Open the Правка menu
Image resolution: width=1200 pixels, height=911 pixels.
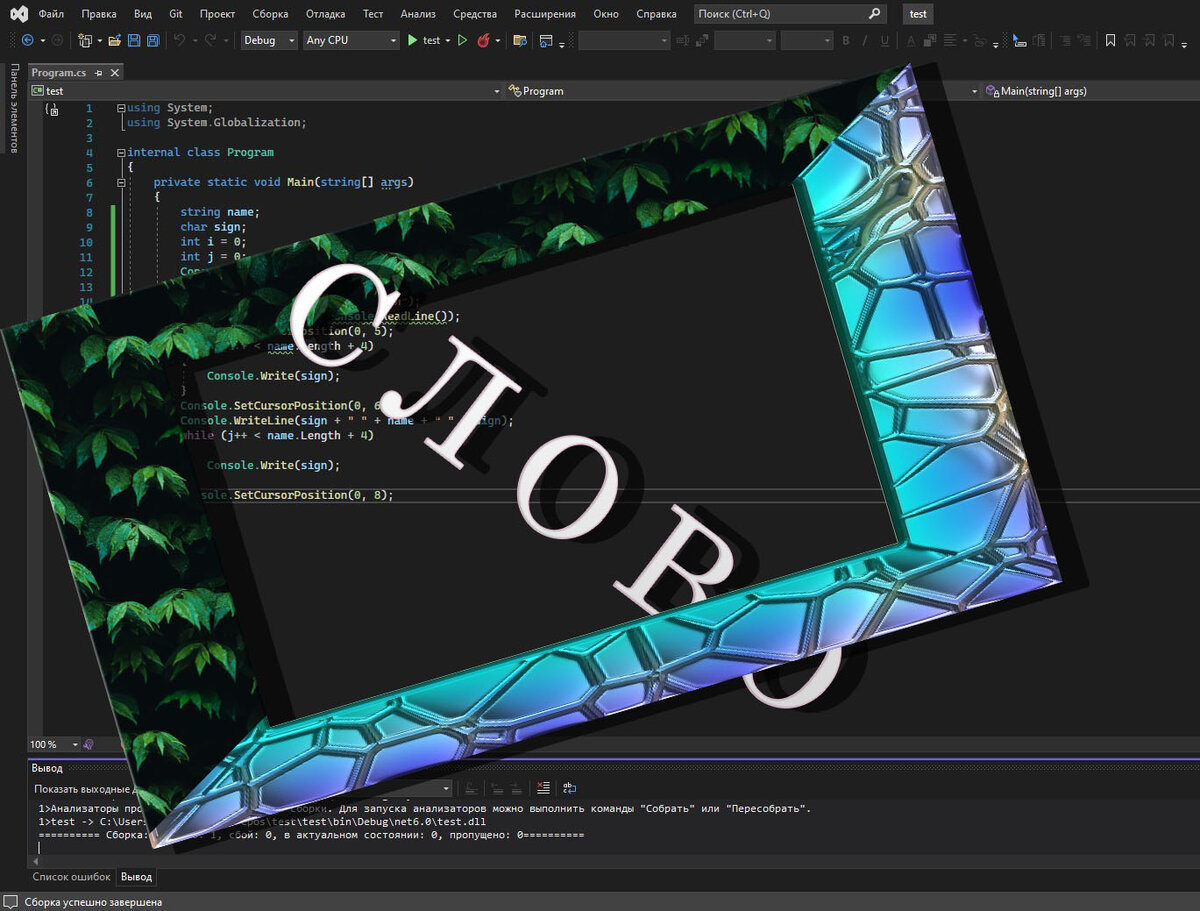point(99,14)
